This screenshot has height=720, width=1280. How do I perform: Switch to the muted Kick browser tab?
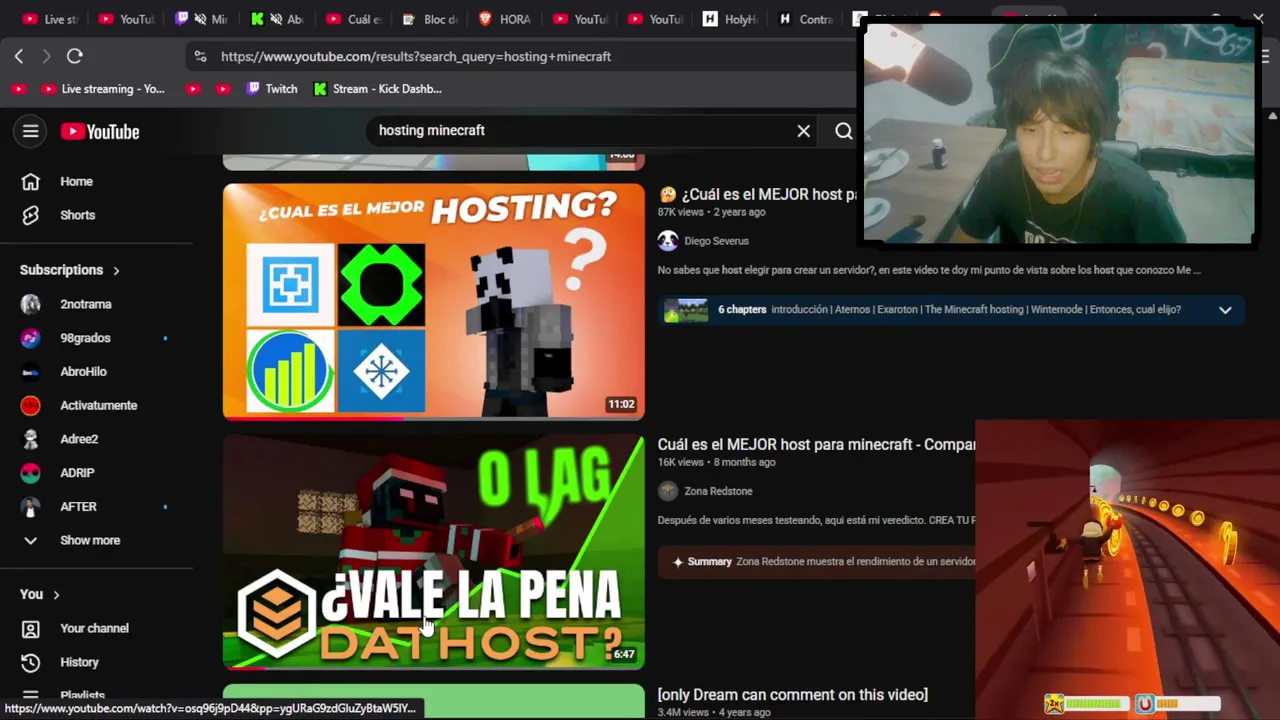[x=277, y=19]
